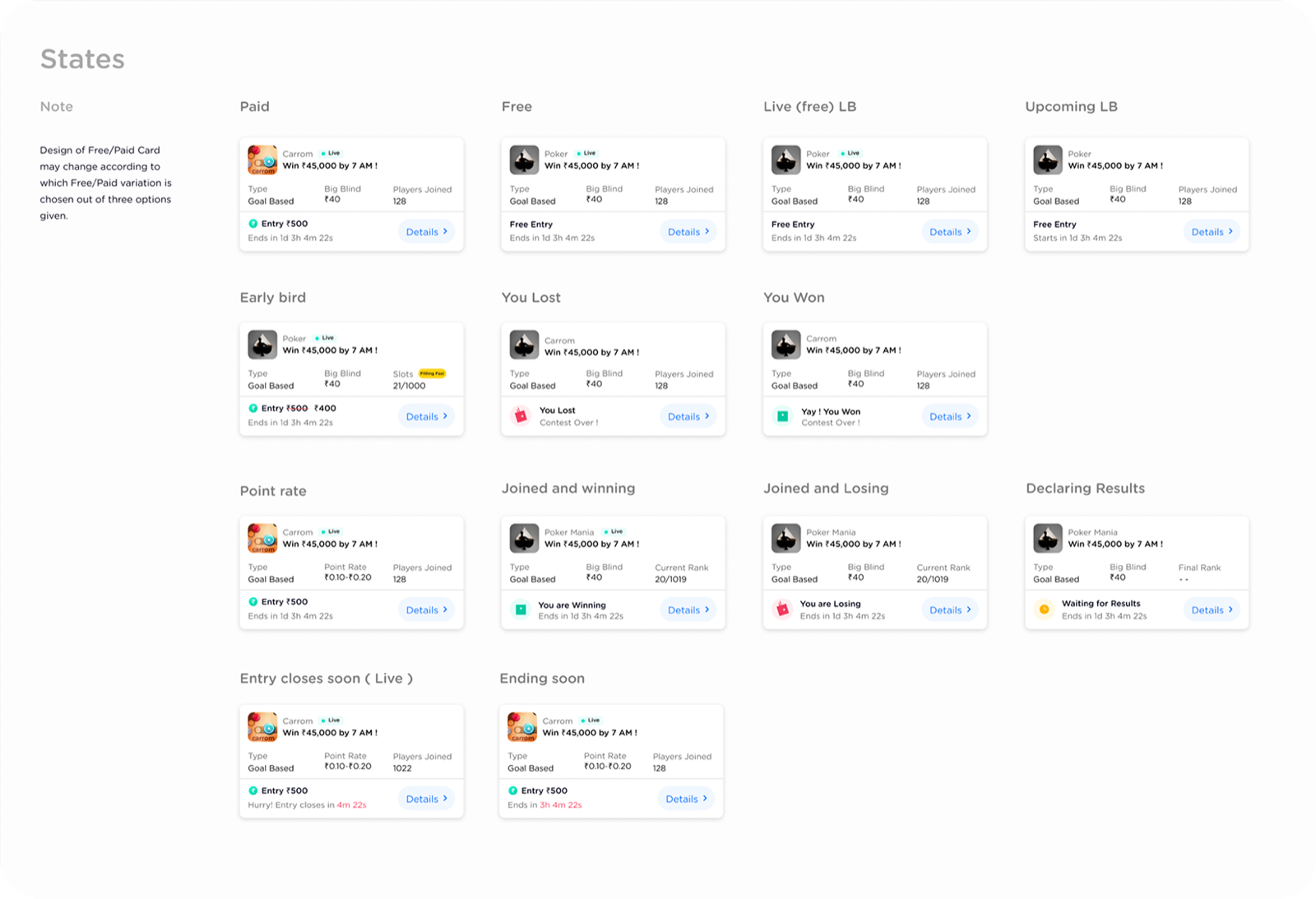1316x899 pixels.
Task: Click Poker Mania icon in Joined and winning card
Action: click(x=524, y=538)
